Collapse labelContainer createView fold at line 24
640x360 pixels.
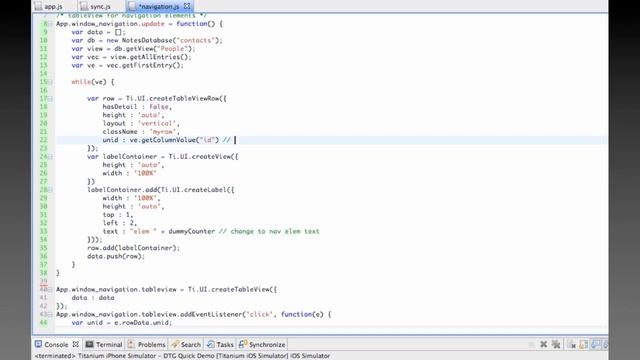50,157
